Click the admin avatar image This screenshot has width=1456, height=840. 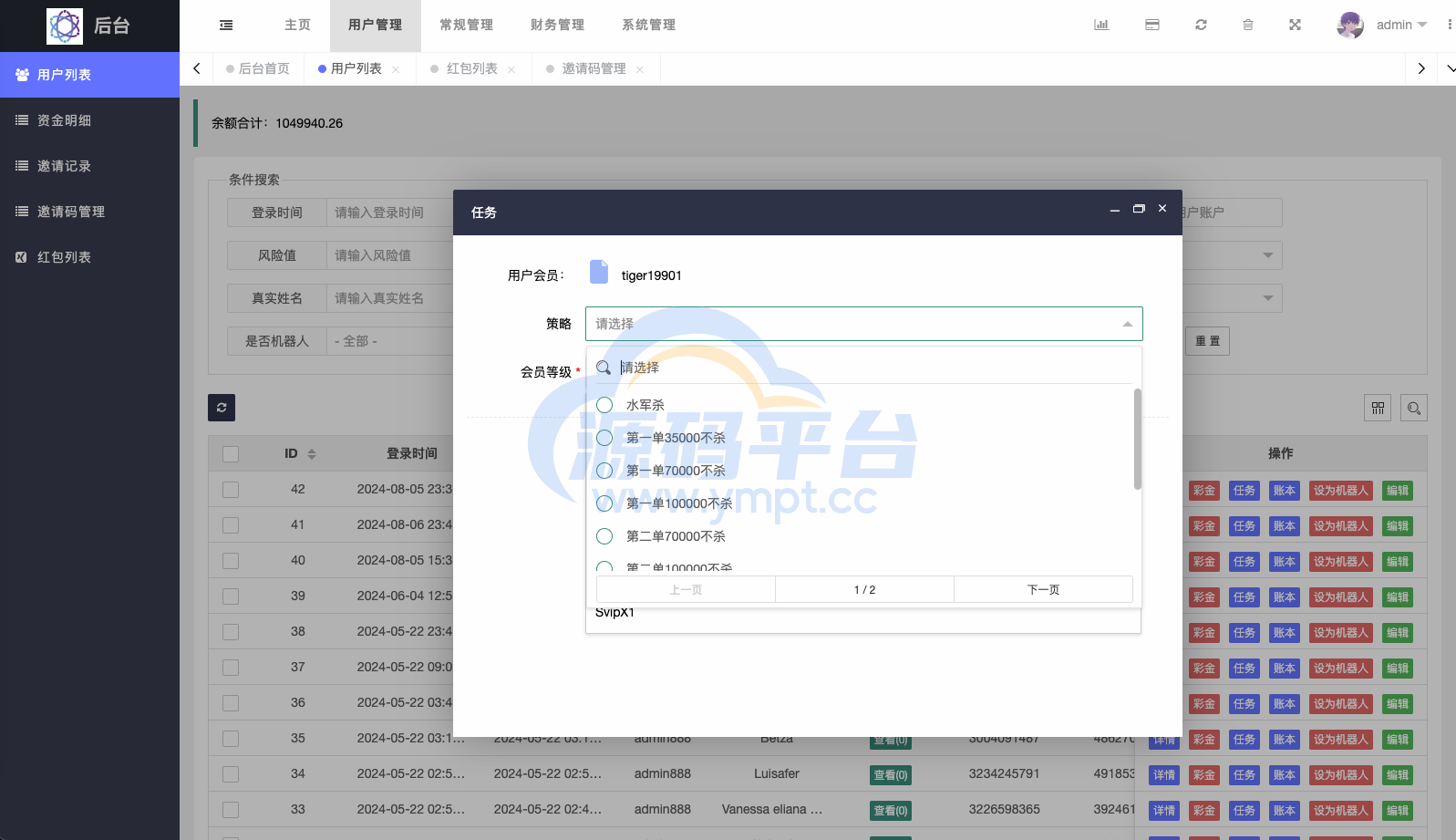point(1350,26)
